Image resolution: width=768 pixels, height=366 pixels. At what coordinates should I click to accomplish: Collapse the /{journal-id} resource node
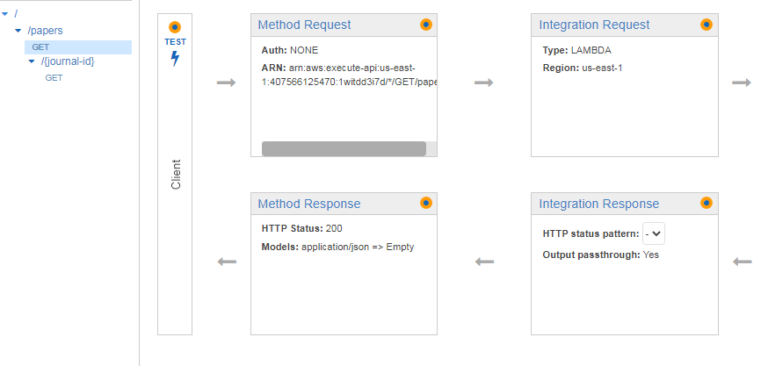(x=32, y=61)
